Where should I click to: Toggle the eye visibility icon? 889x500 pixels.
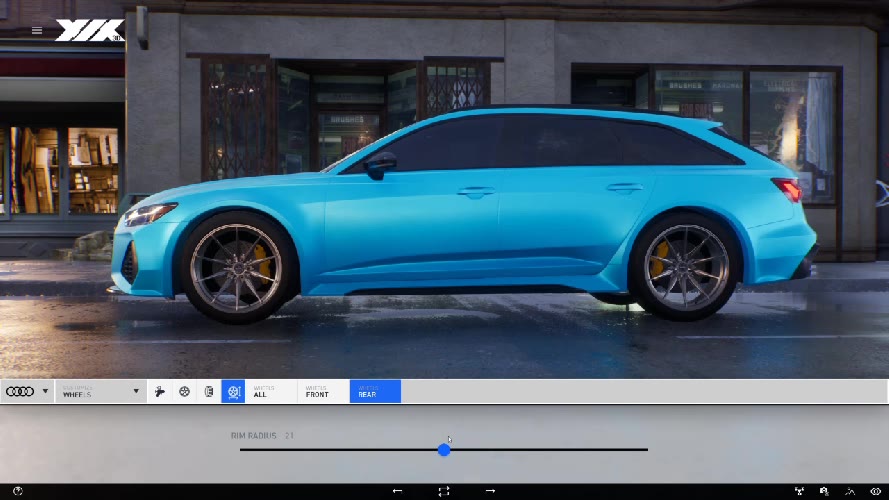pyautogui.click(x=876, y=491)
